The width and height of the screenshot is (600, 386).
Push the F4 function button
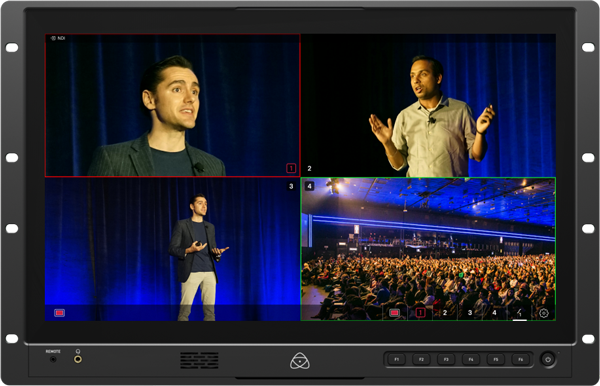tap(471, 360)
